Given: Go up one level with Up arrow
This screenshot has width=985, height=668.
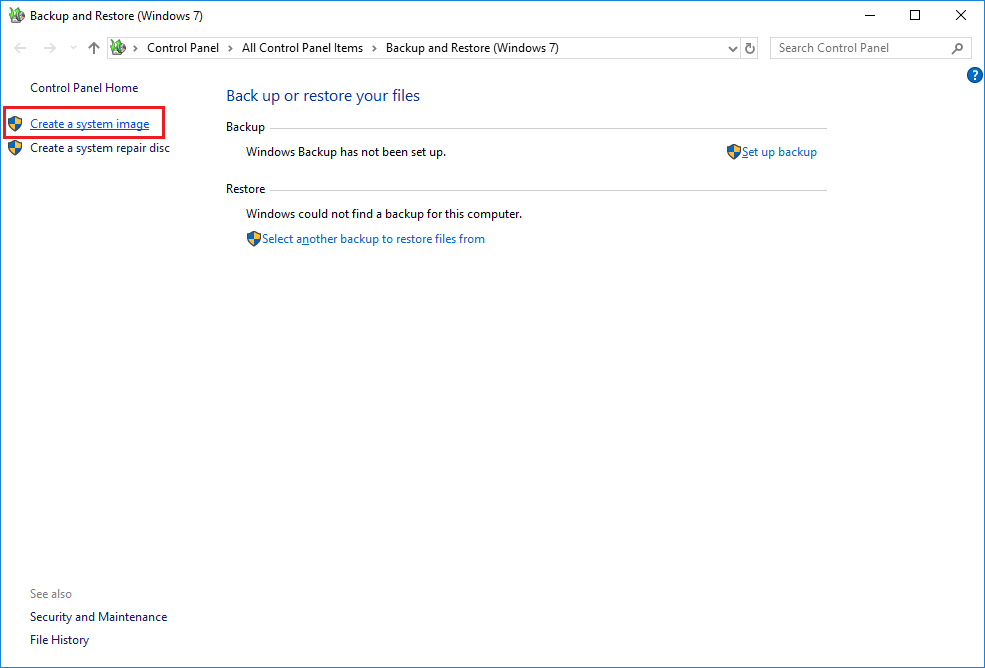Looking at the screenshot, I should (94, 48).
